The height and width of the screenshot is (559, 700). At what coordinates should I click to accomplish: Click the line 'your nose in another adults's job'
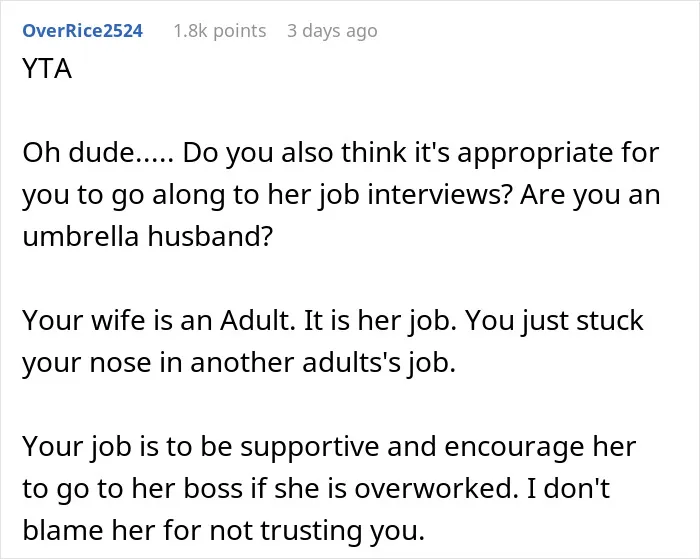(239, 363)
